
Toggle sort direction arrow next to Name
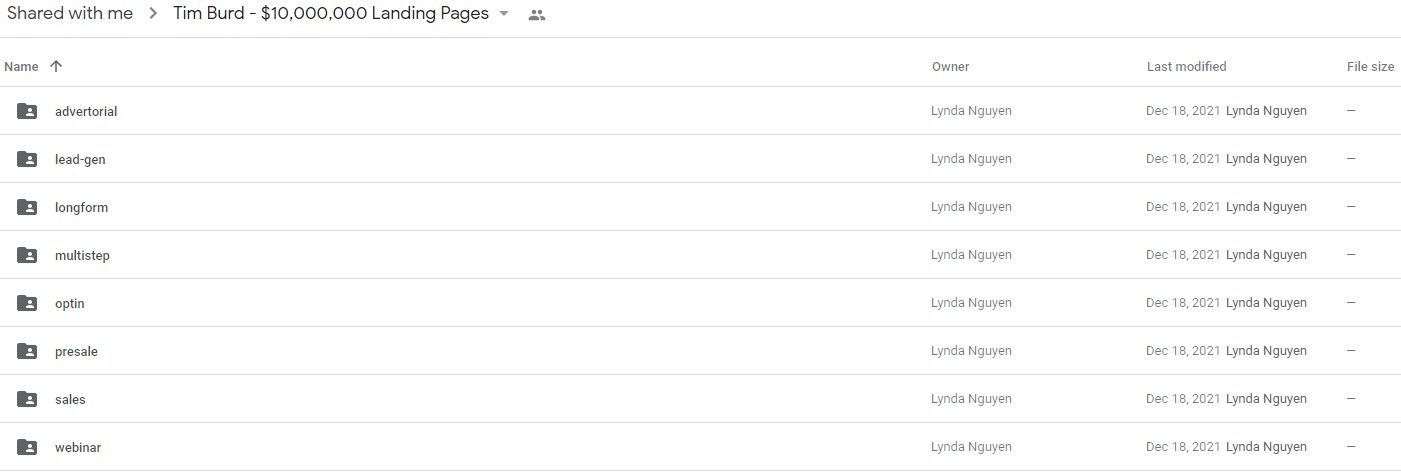(56, 66)
